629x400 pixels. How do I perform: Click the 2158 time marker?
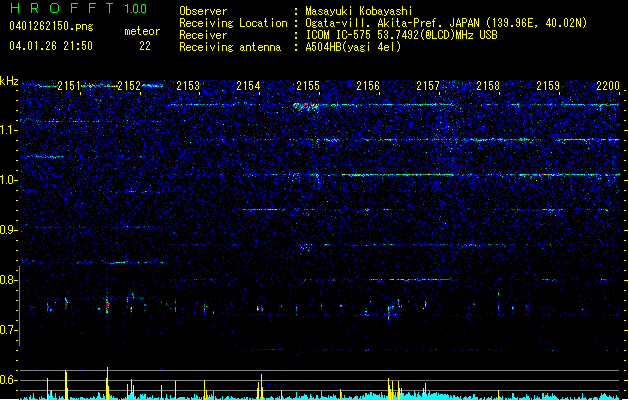click(x=488, y=86)
